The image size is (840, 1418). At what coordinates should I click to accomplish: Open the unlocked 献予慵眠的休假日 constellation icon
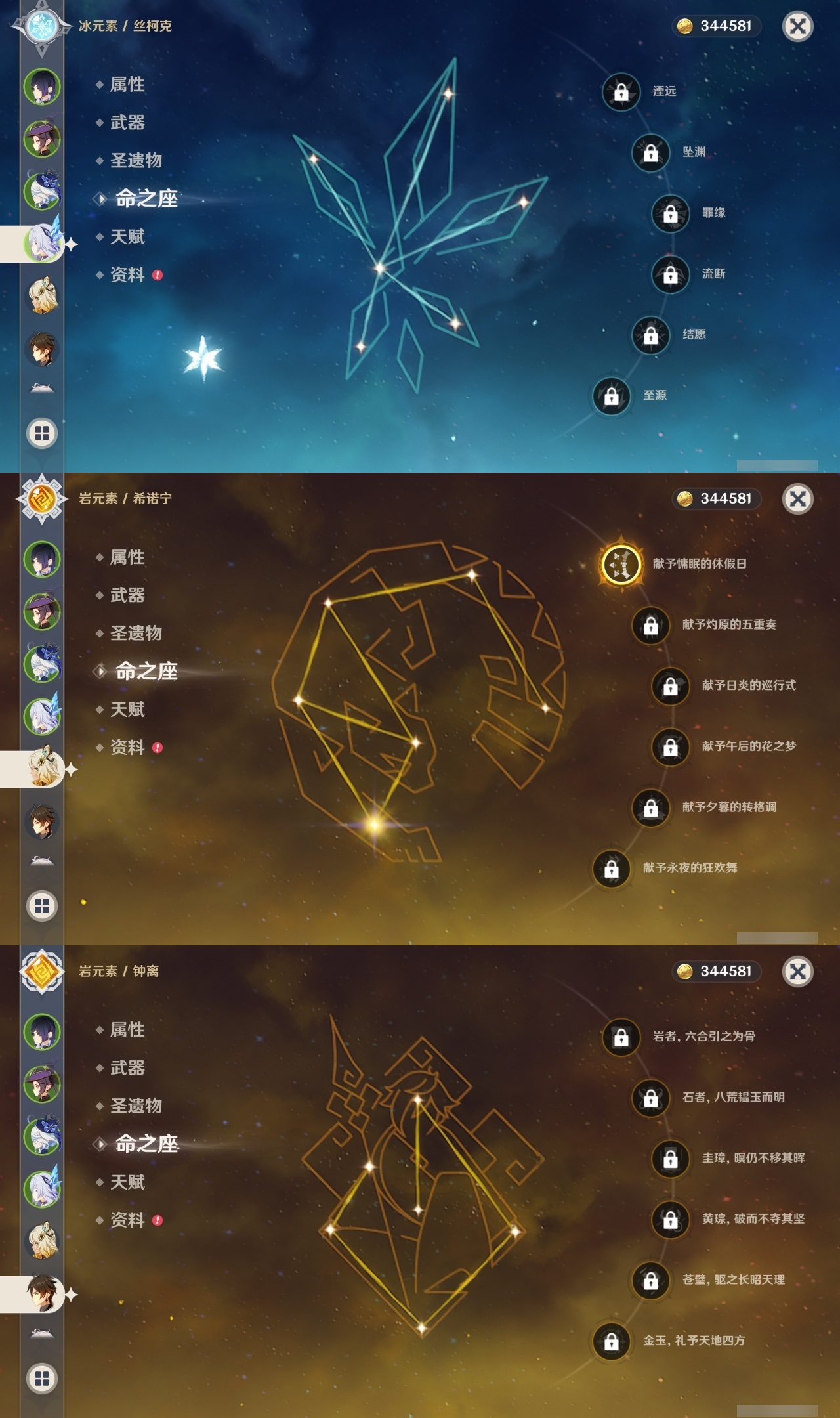click(x=621, y=565)
